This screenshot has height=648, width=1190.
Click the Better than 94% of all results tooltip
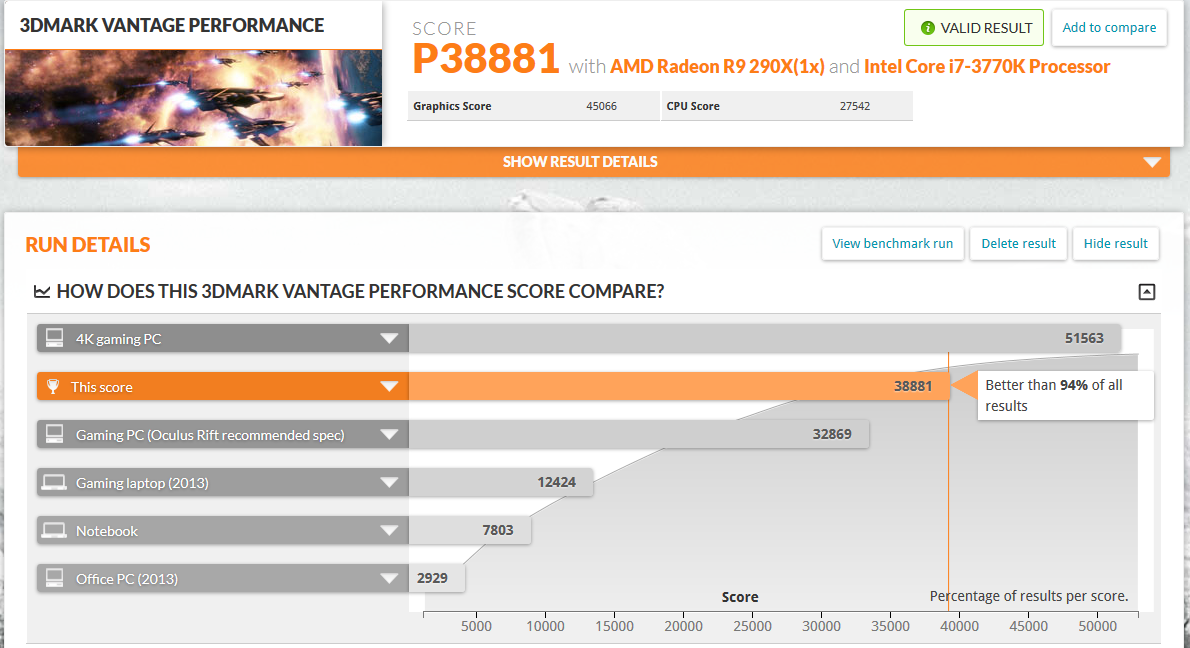pos(1065,395)
